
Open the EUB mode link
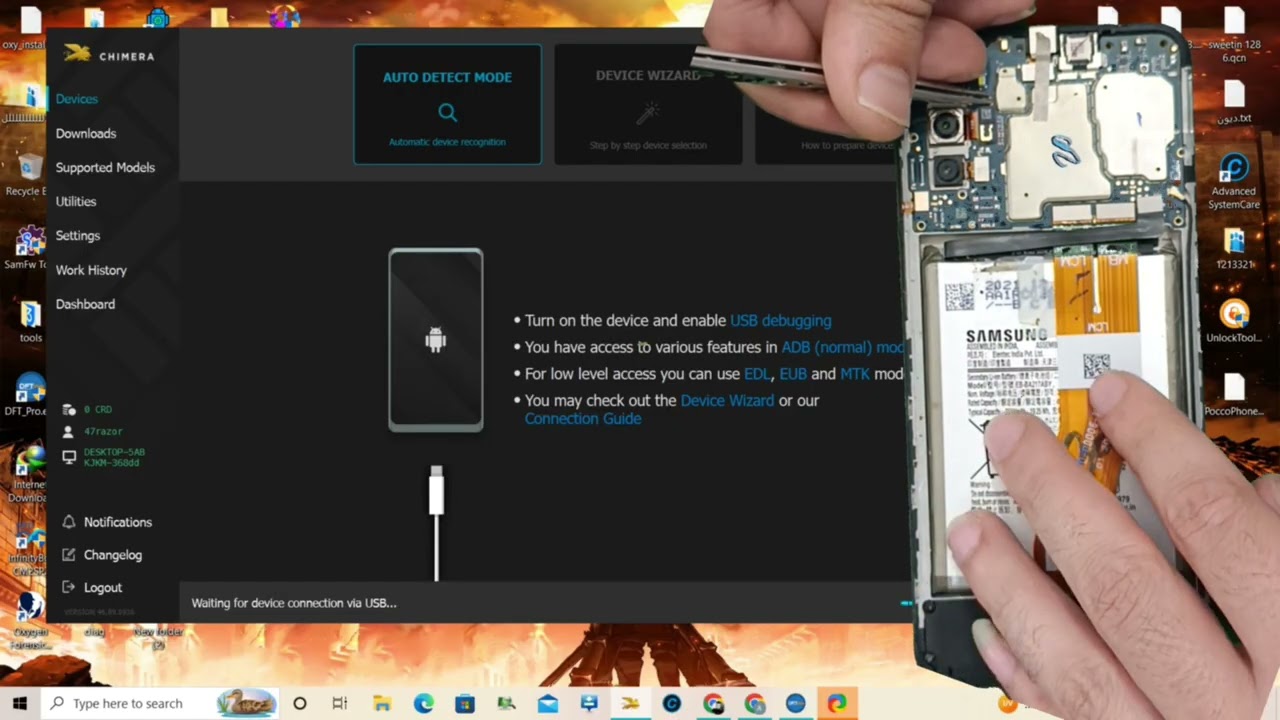793,374
